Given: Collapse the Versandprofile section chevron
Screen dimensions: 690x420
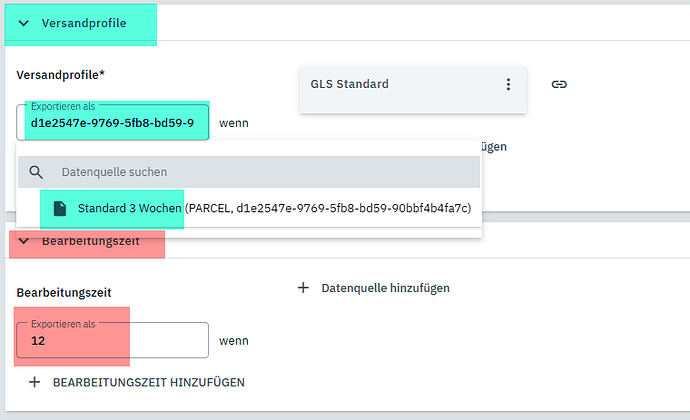Looking at the screenshot, I should click(x=24, y=23).
